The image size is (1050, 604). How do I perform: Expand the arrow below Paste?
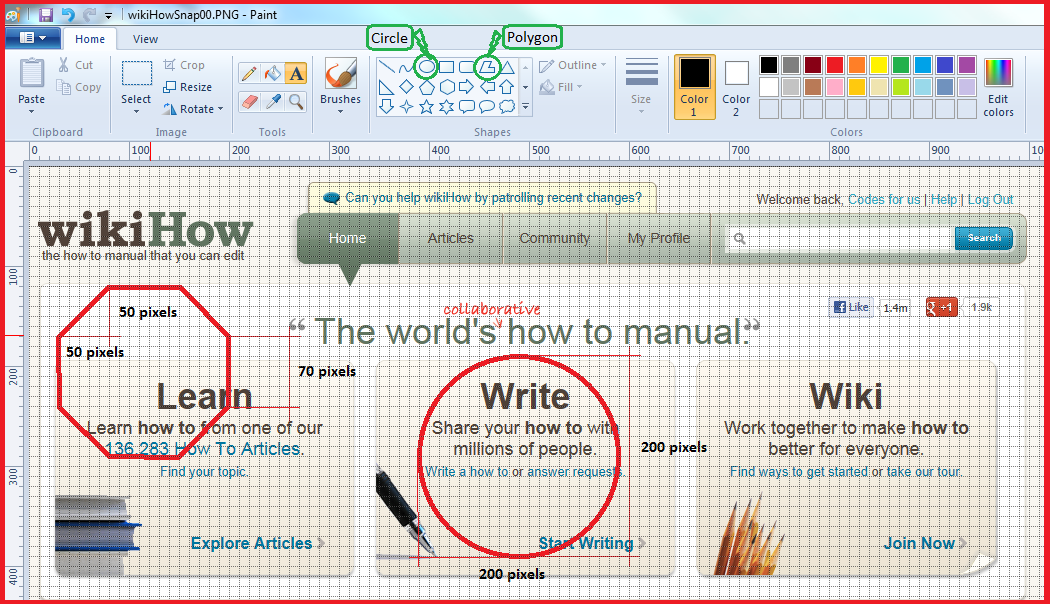point(31,111)
